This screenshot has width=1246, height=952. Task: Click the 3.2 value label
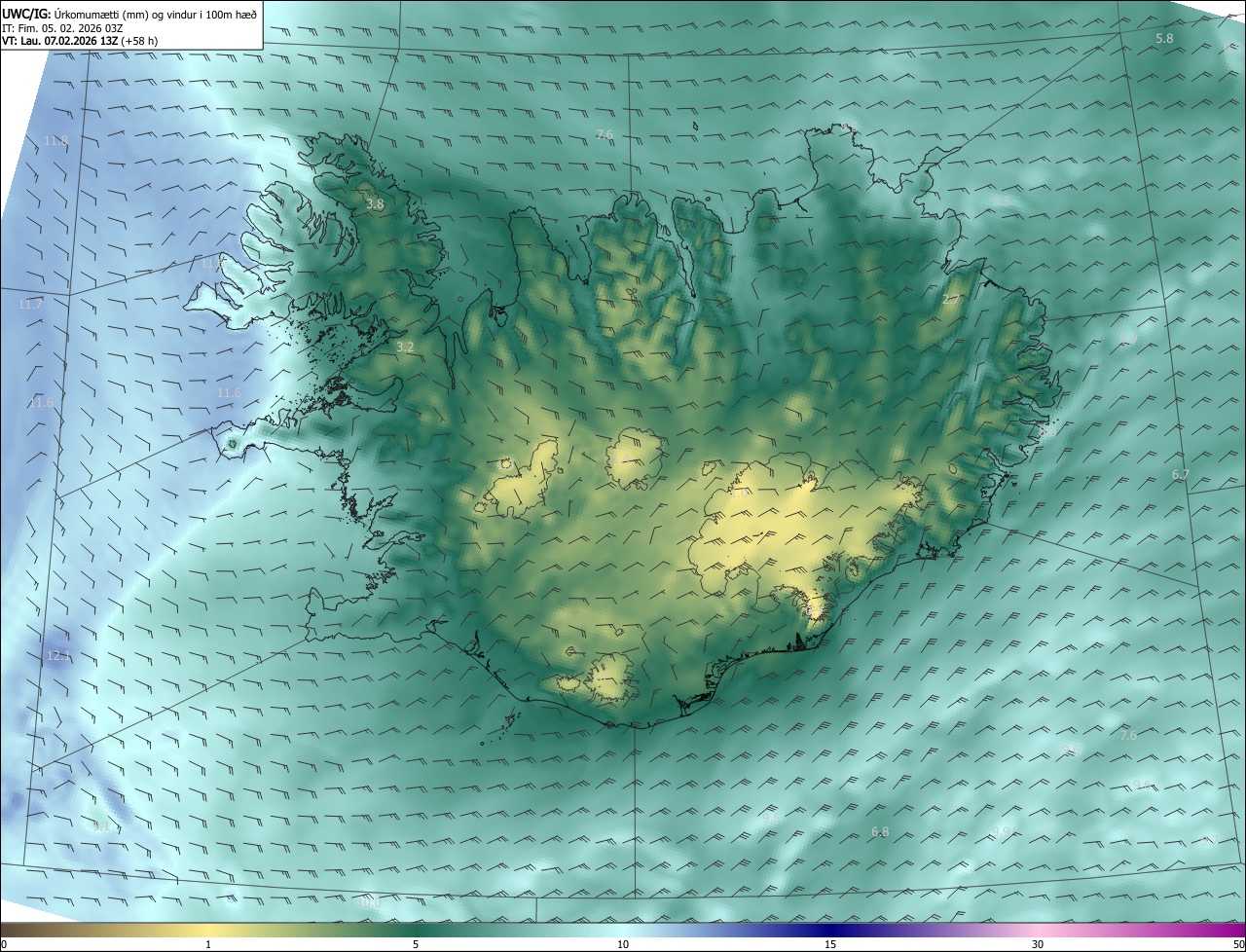click(405, 347)
